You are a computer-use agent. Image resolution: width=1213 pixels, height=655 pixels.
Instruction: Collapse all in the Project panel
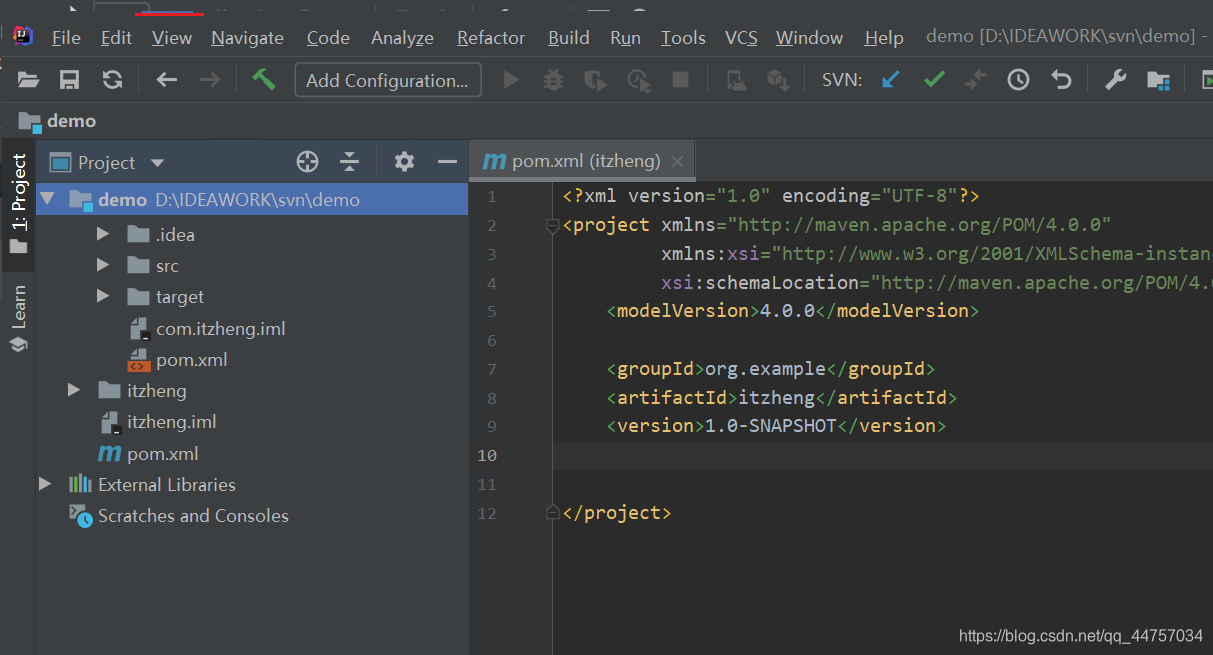click(x=349, y=162)
